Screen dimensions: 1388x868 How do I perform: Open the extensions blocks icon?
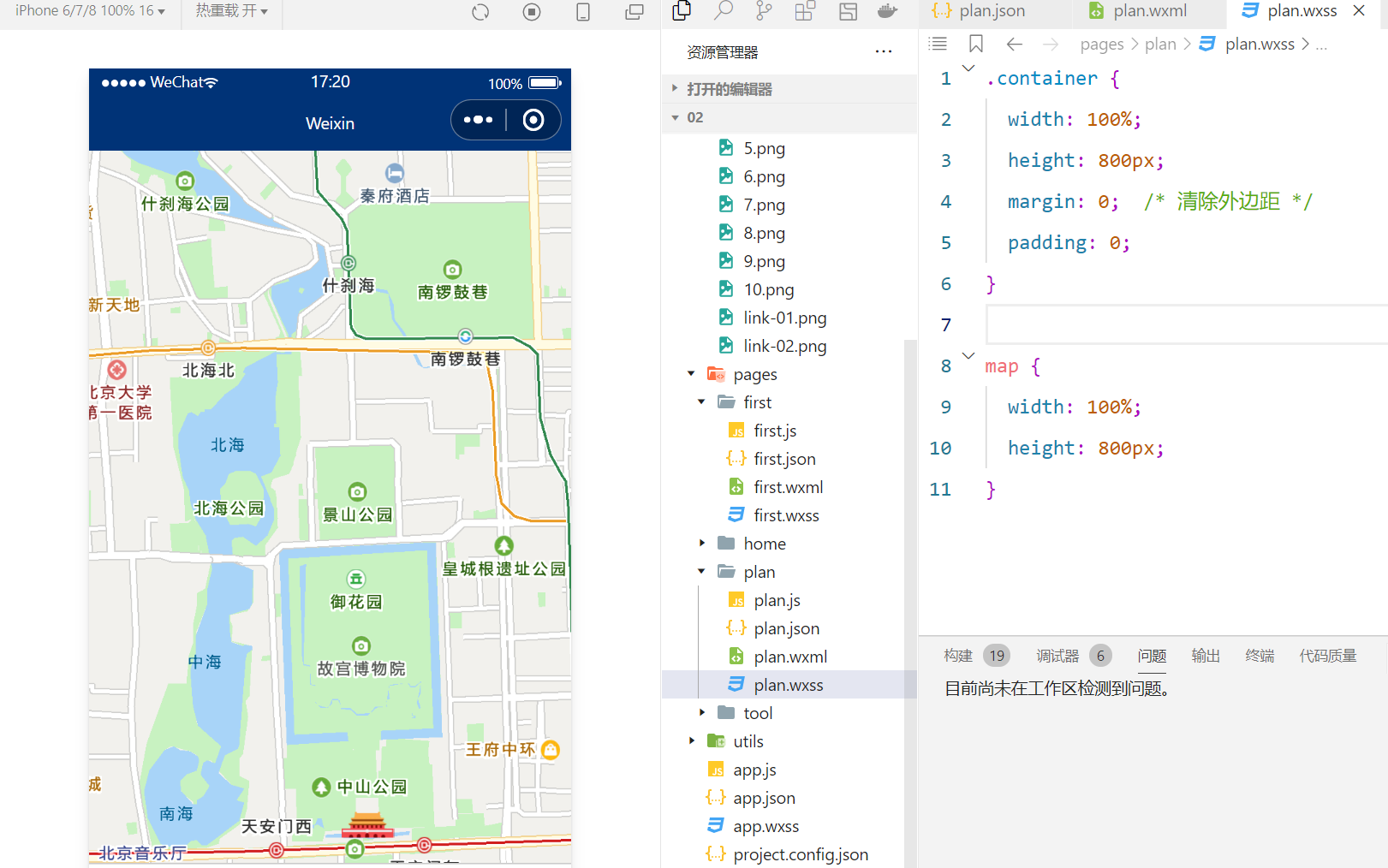coord(805,11)
